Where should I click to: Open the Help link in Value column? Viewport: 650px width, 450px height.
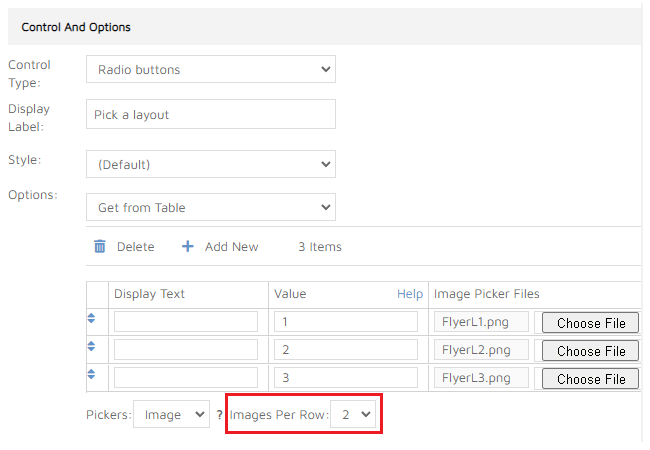click(410, 294)
